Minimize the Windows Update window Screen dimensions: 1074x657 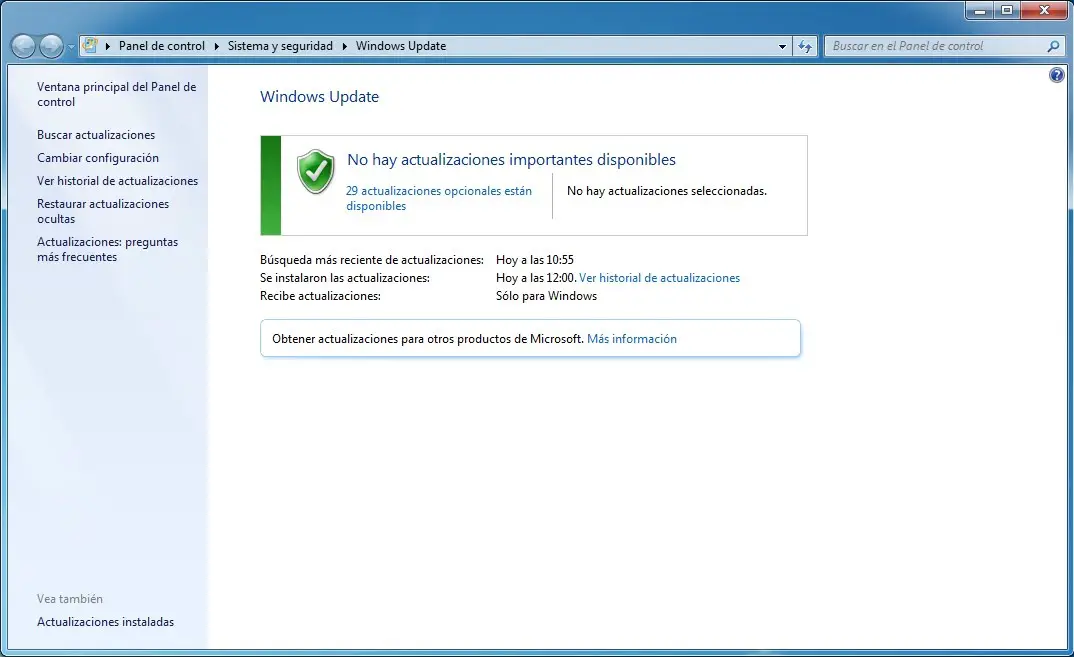pos(980,10)
